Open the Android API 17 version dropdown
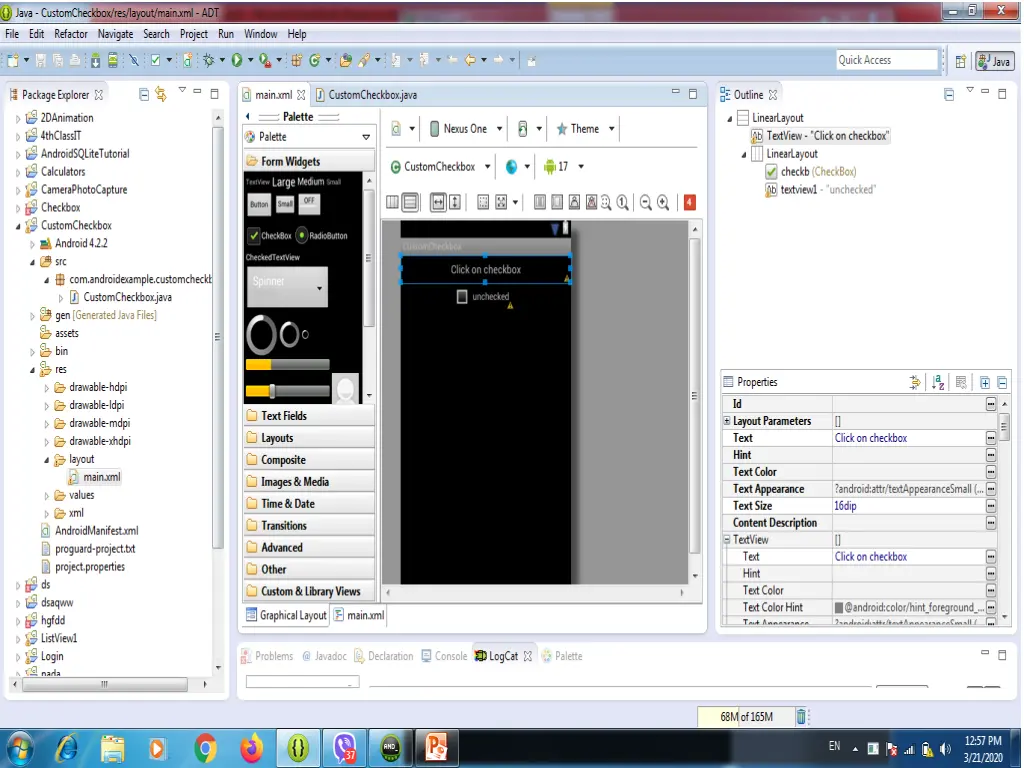Image resolution: width=1024 pixels, height=768 pixels. tap(563, 167)
